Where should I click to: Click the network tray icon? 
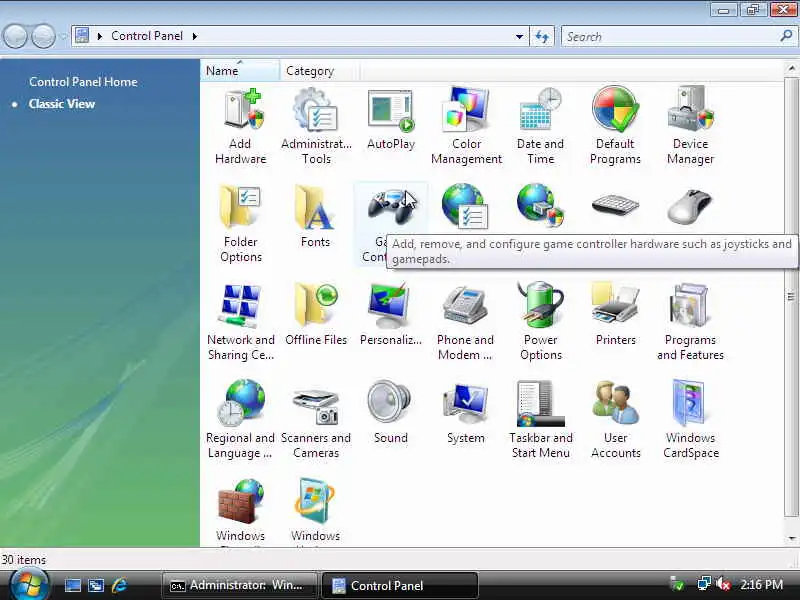[x=704, y=584]
